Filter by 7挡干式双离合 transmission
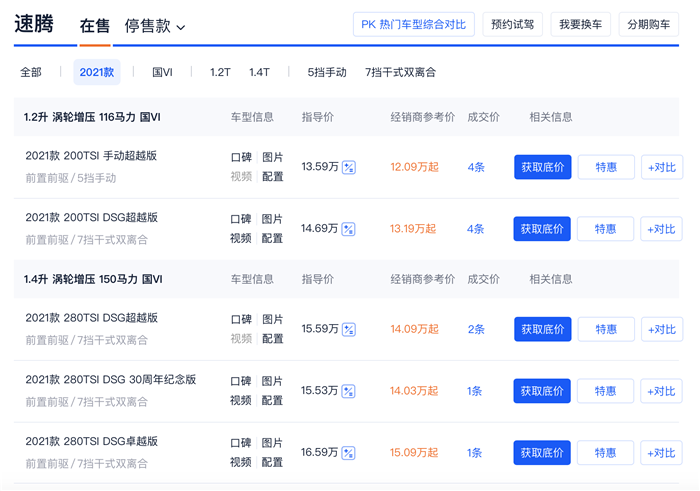The image size is (700, 491). click(400, 72)
